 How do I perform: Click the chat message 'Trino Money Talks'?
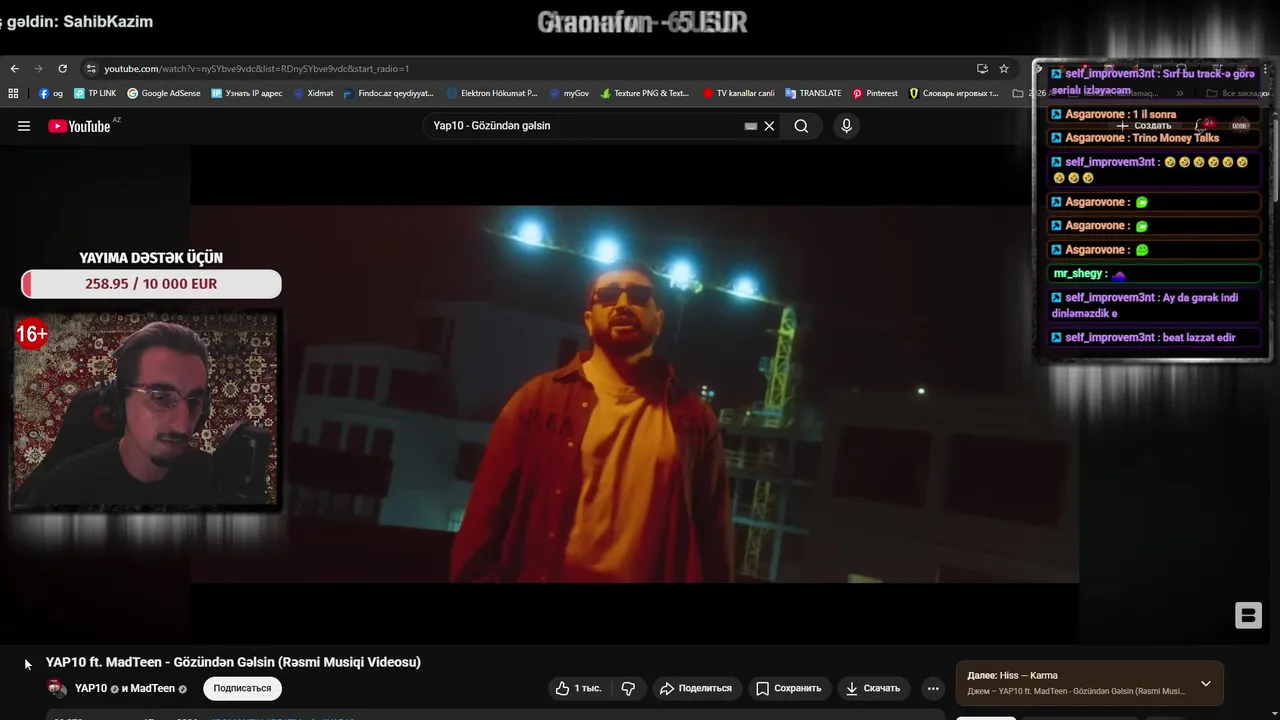pos(1153,138)
